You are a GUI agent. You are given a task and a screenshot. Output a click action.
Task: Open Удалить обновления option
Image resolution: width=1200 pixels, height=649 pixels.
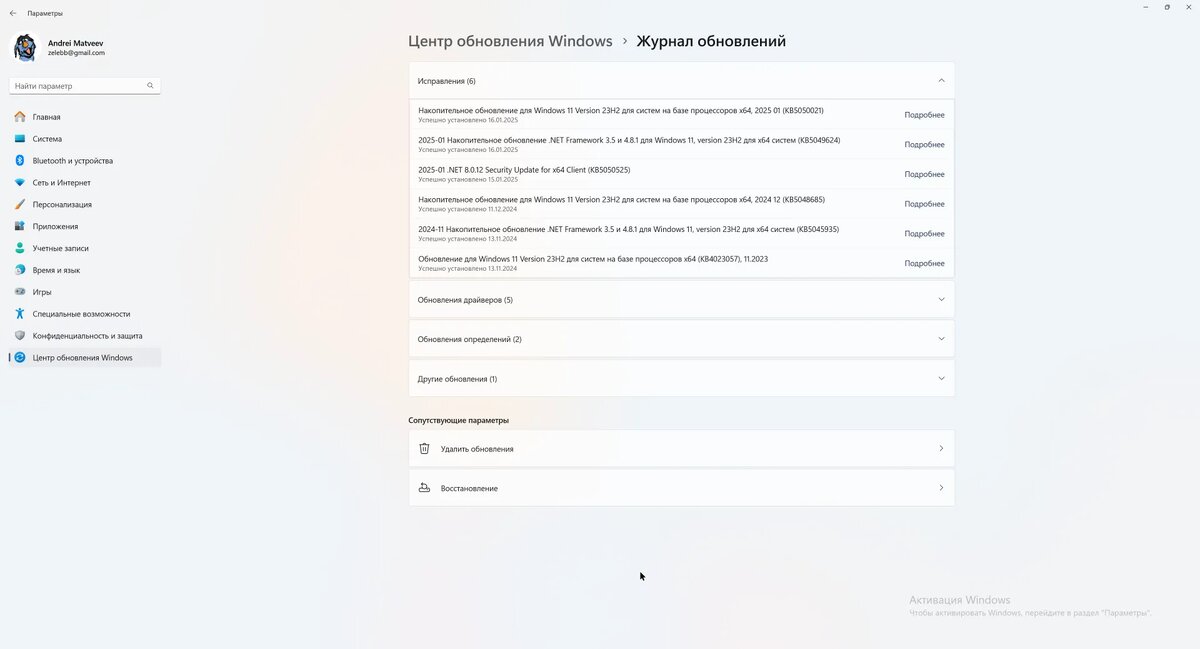680,448
